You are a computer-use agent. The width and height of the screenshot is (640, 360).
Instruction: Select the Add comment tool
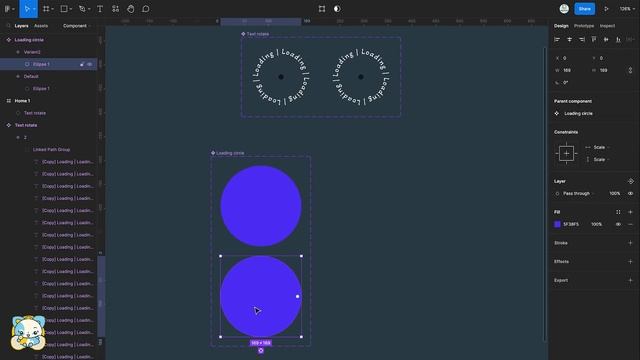click(146, 9)
